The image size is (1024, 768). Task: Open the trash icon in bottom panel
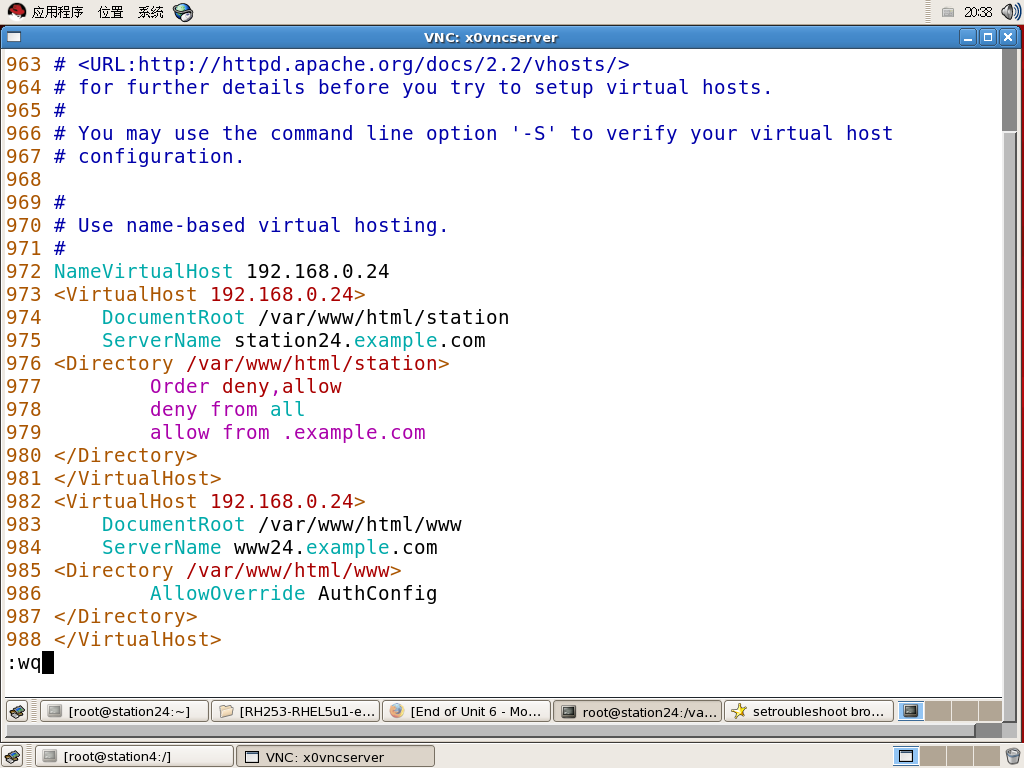(1012, 756)
